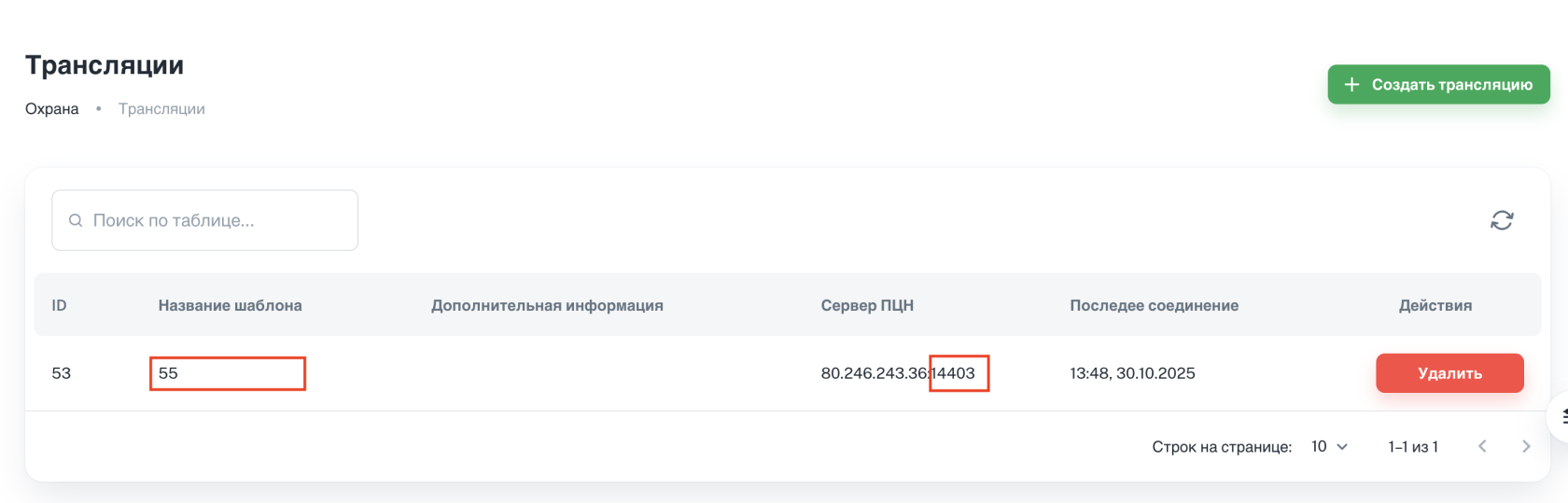Refresh the table with the reload icon
Viewport: 1568px width, 503px height.
tap(1501, 220)
